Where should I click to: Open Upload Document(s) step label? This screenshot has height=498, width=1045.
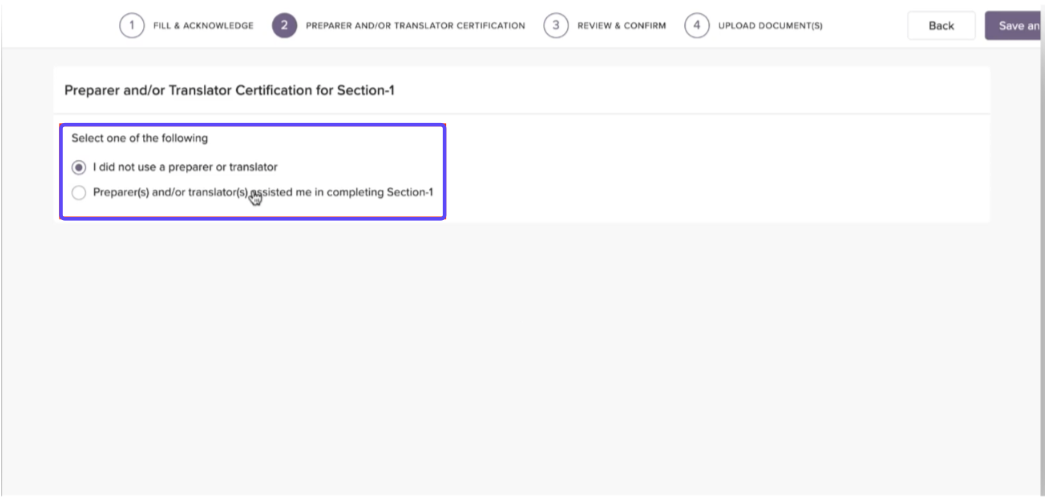pos(770,26)
